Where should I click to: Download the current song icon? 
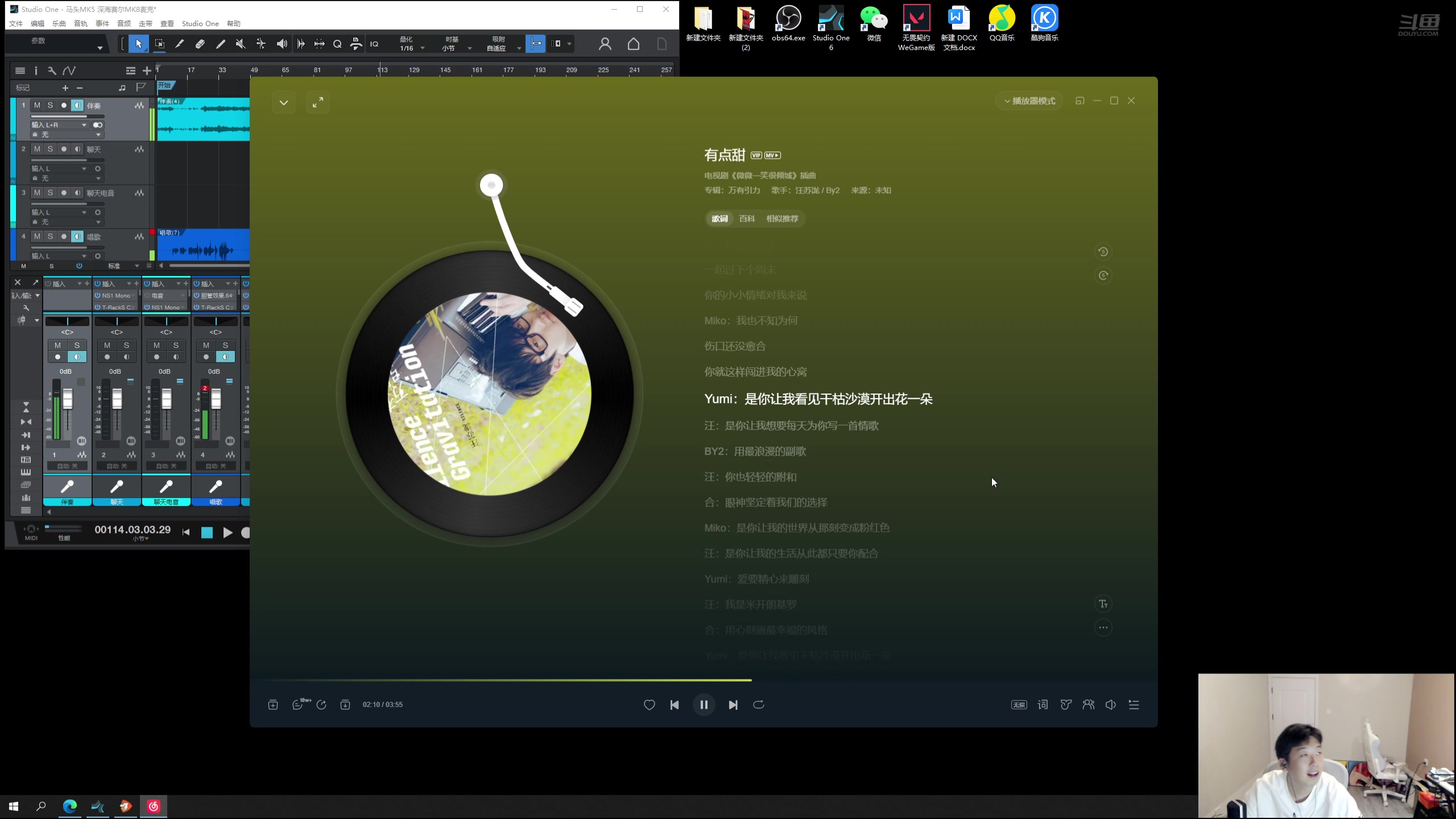click(345, 705)
